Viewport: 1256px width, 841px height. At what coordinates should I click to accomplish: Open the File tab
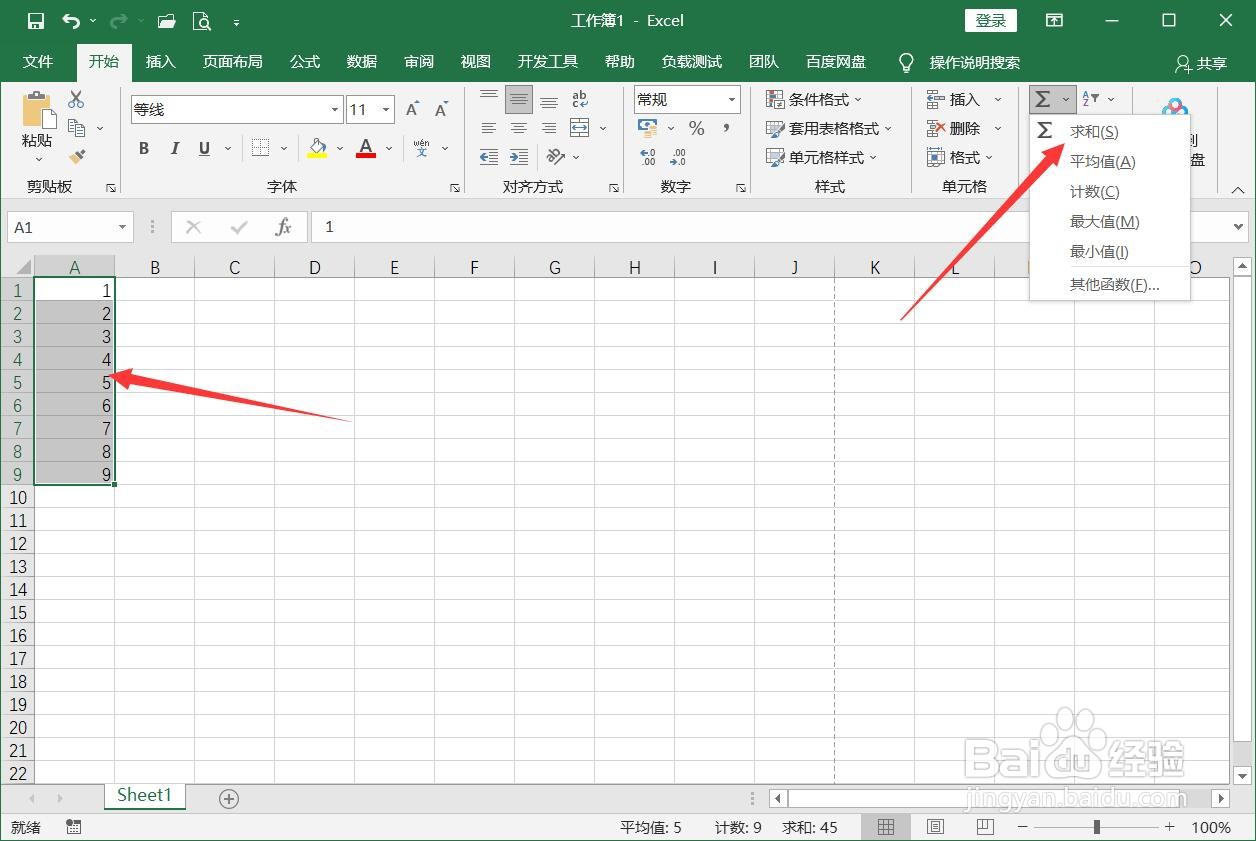[38, 62]
